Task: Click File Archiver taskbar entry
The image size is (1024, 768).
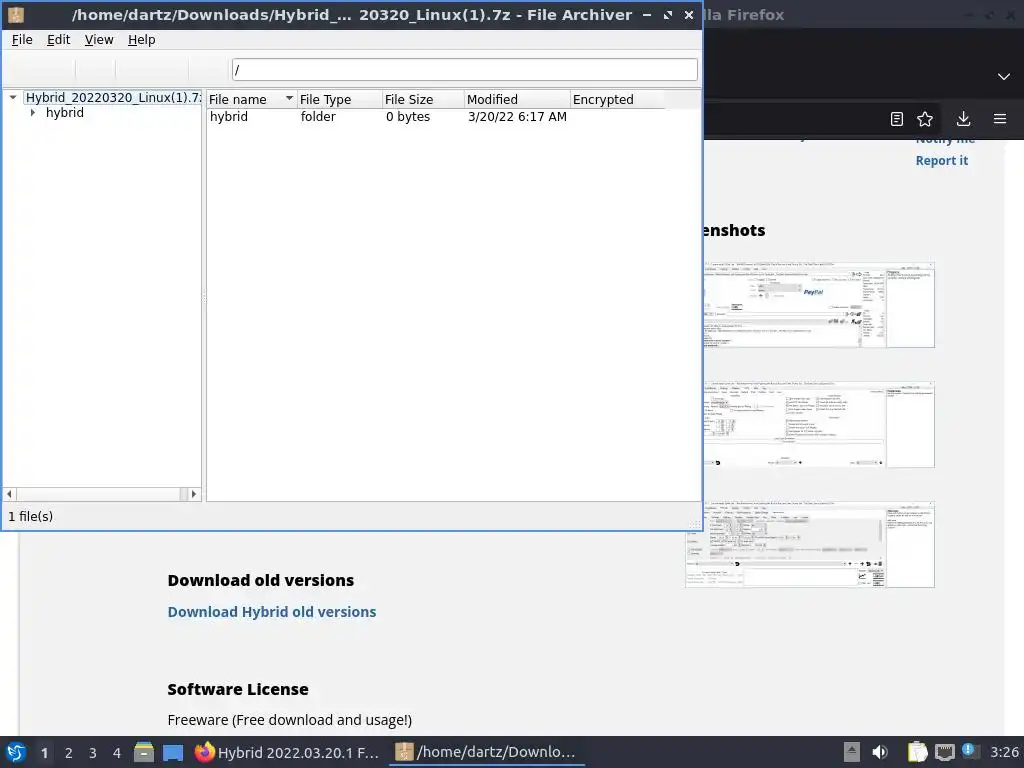Action: (x=487, y=752)
